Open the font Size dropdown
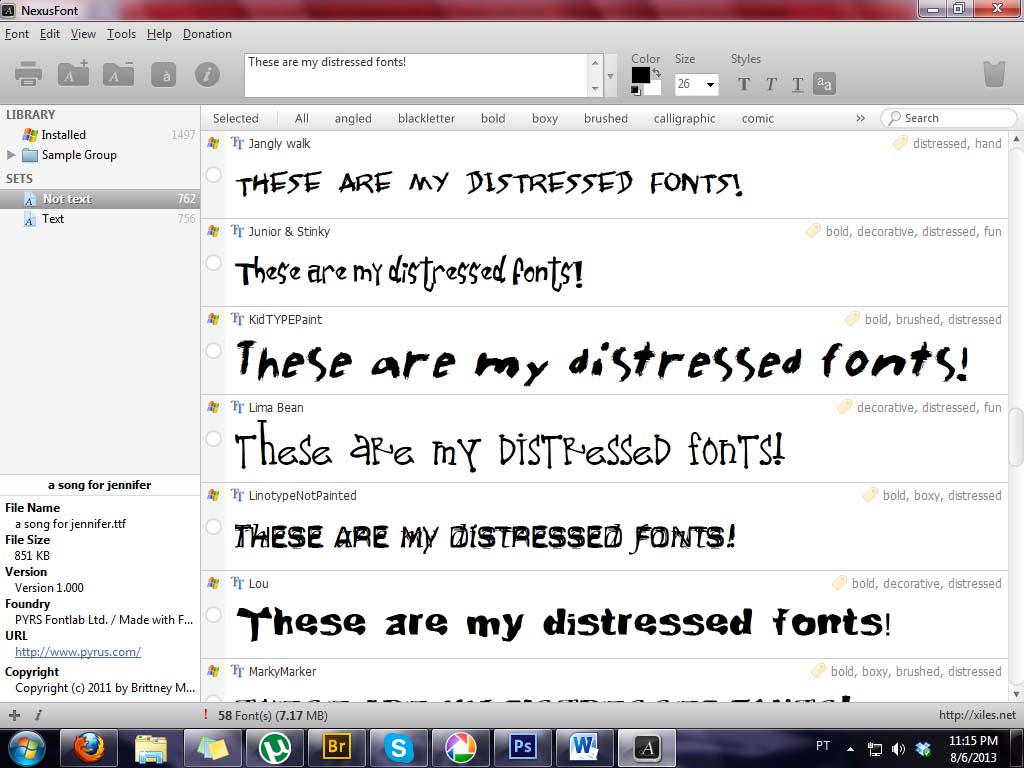 (711, 84)
